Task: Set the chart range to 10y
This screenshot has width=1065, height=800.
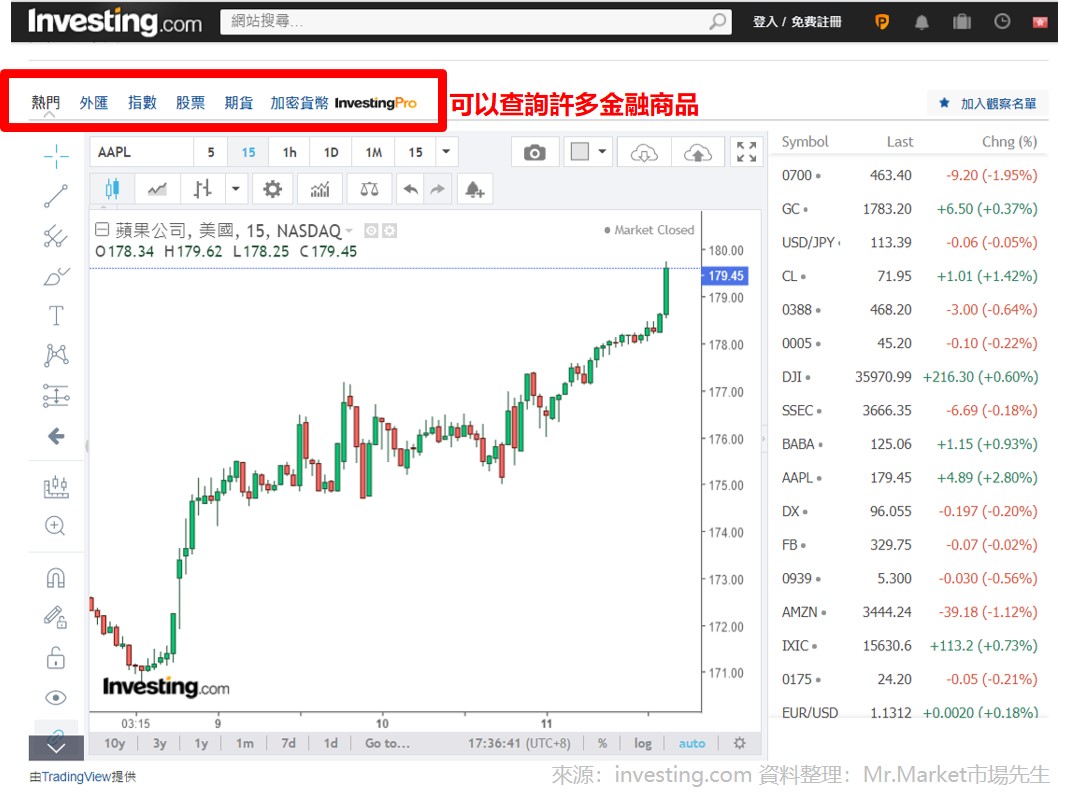Action: 114,744
